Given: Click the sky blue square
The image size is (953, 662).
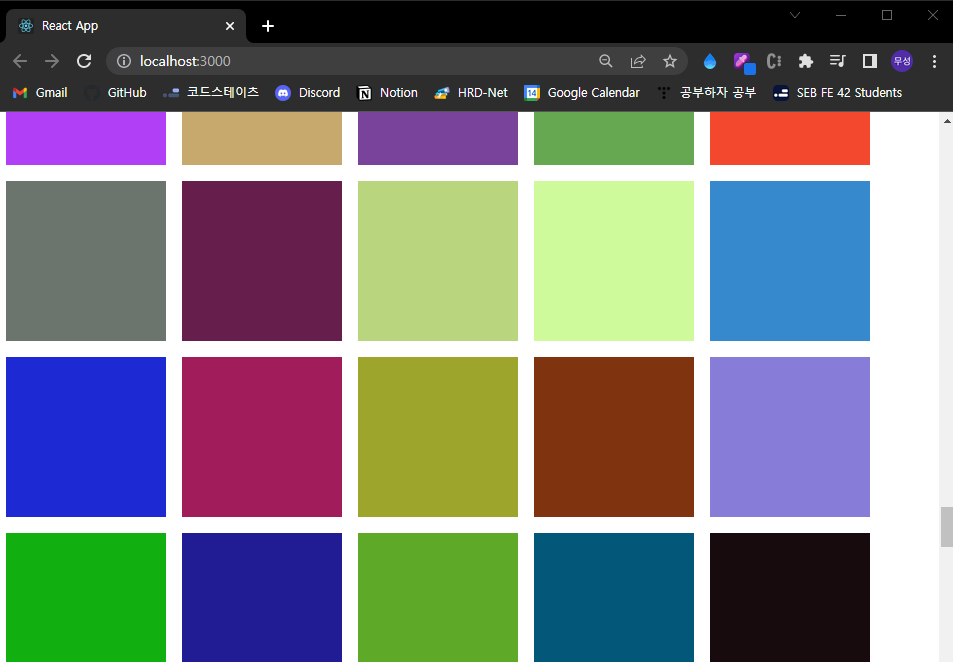Looking at the screenshot, I should click(790, 261).
